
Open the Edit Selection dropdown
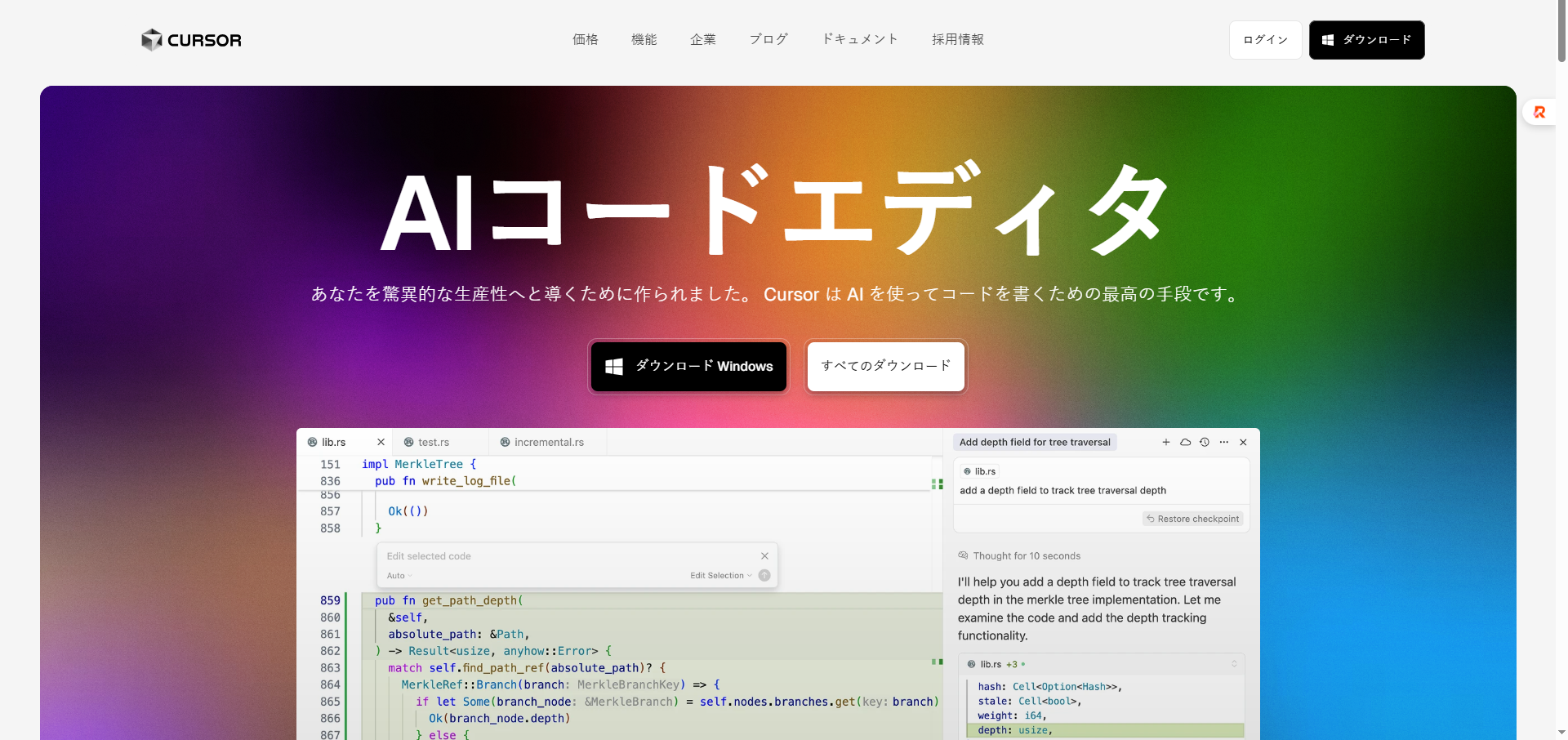coord(721,576)
